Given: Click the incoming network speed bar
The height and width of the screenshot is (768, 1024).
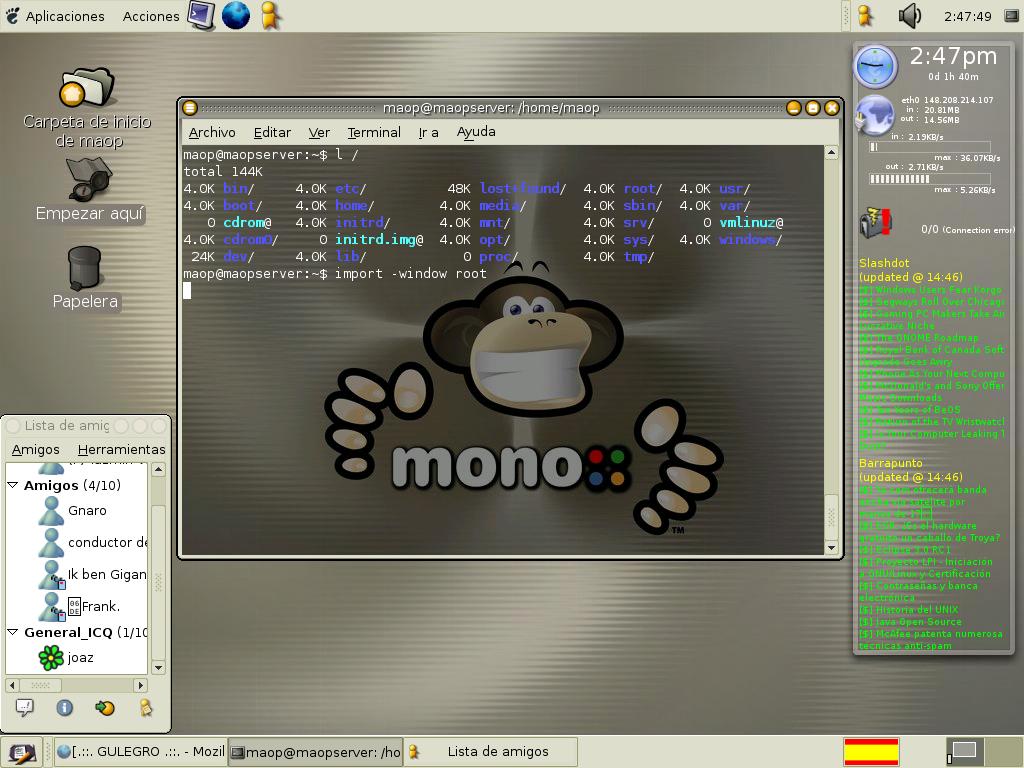Looking at the screenshot, I should tap(929, 148).
